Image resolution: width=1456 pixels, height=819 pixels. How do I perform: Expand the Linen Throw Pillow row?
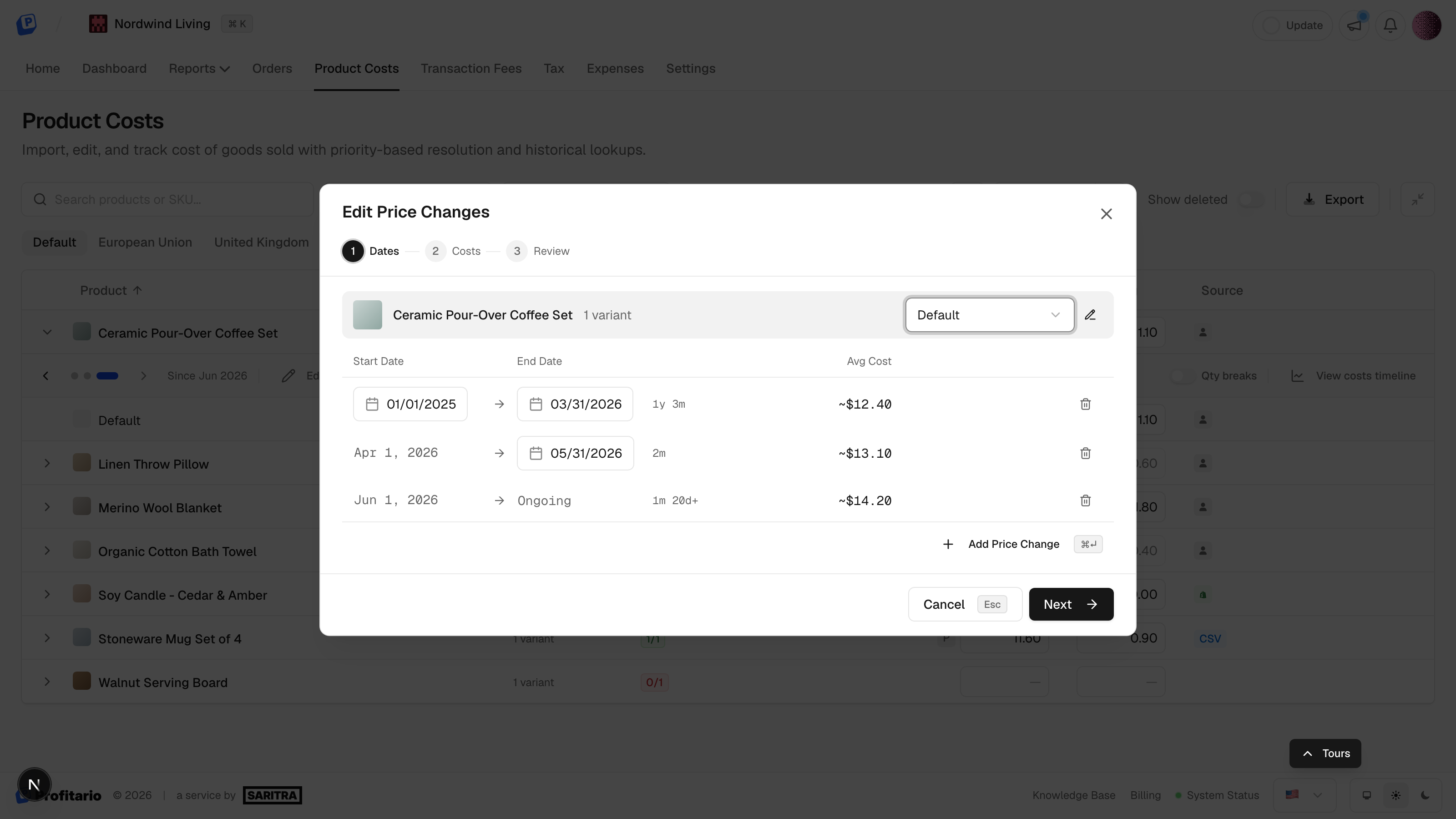[x=47, y=464]
